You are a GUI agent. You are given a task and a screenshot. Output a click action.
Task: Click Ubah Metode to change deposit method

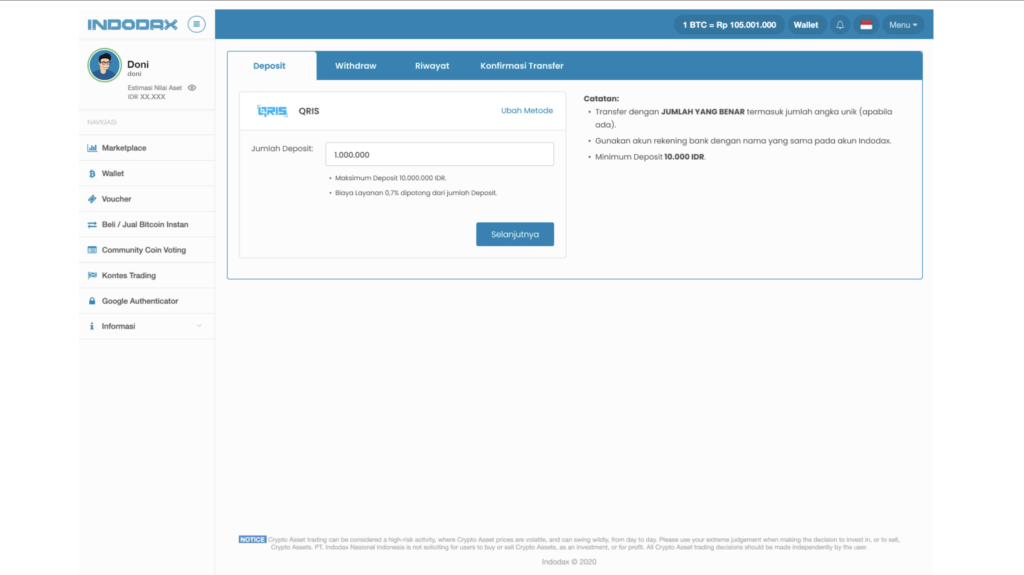(x=526, y=111)
